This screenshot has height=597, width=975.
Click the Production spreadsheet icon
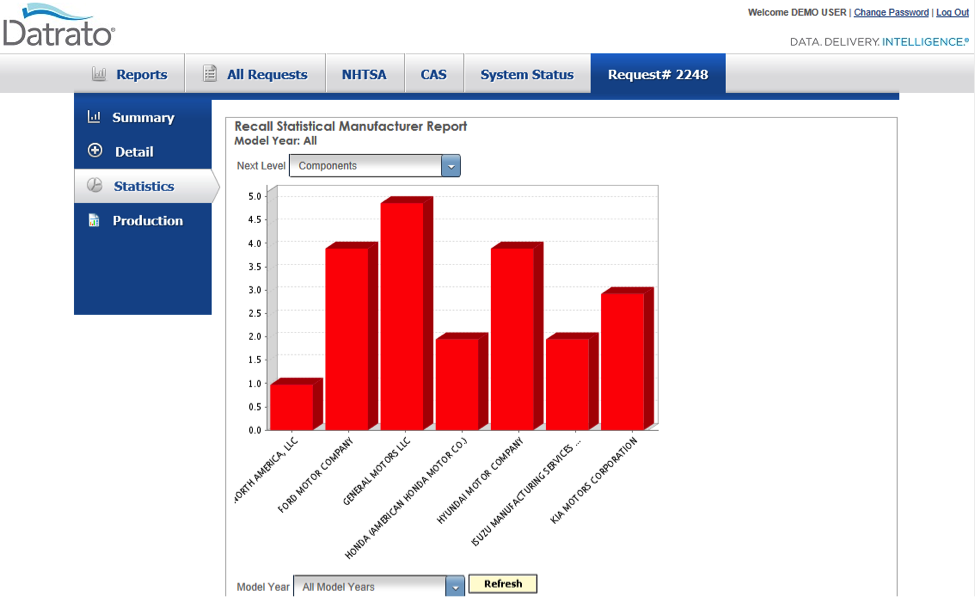(x=94, y=220)
